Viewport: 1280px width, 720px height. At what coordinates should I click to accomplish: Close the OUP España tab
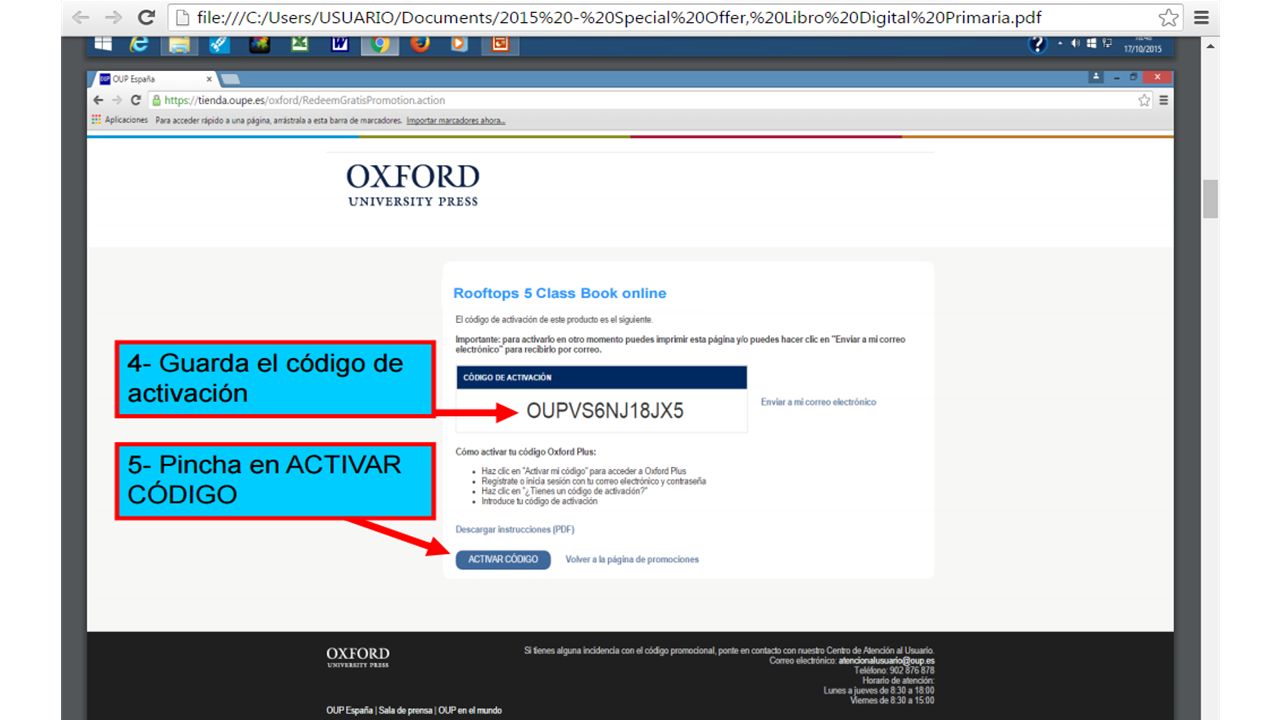pos(209,79)
